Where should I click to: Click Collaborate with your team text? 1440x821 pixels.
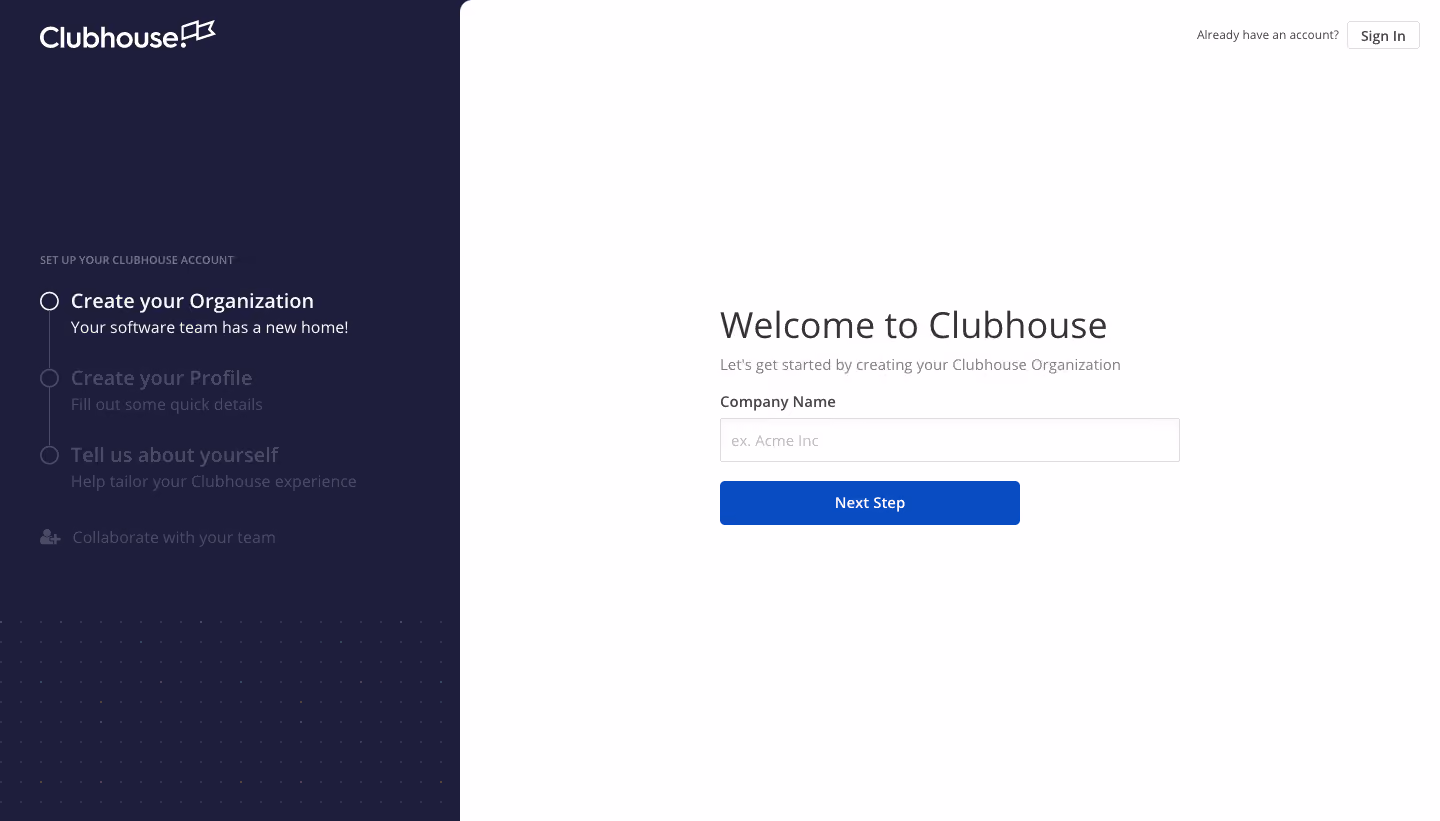click(174, 537)
